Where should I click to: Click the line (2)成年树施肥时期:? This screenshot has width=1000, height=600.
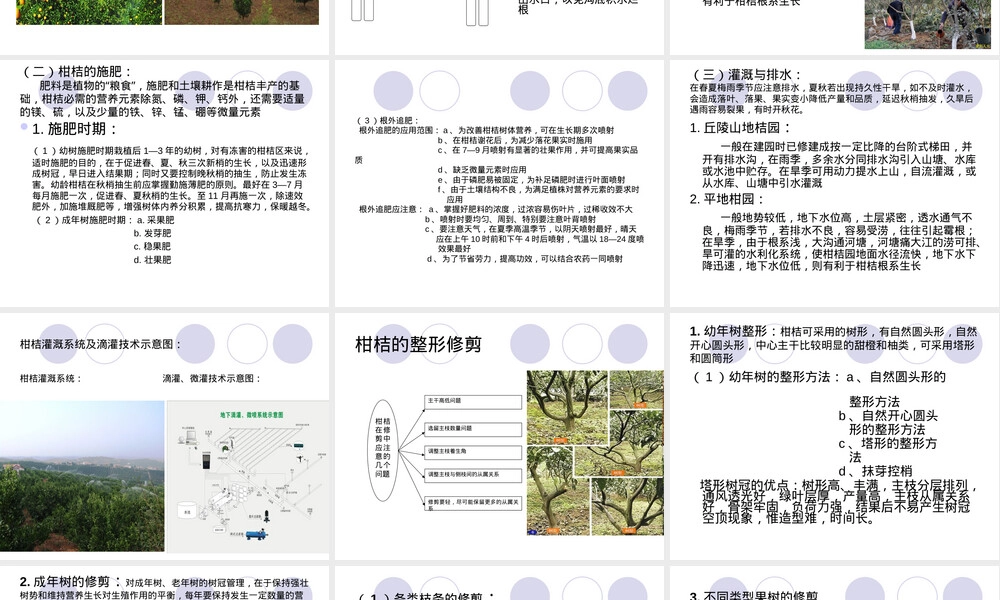pos(83,220)
